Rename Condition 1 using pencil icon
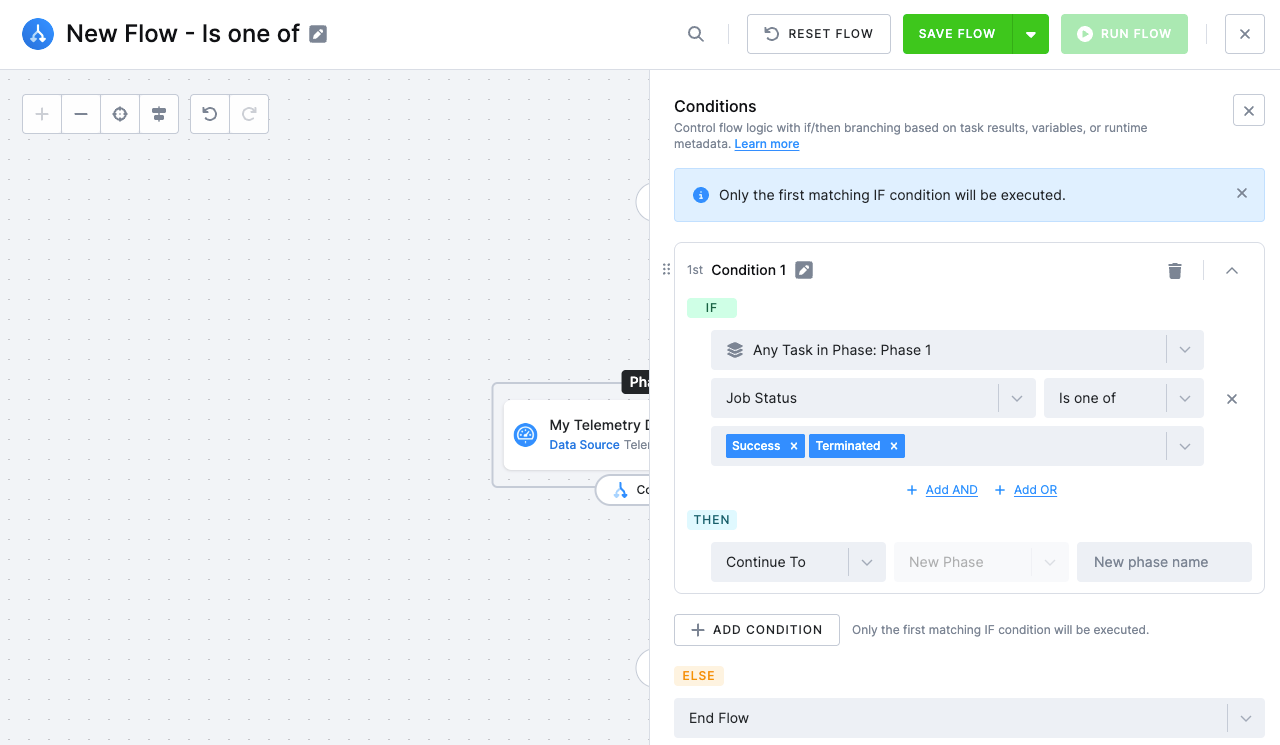 pyautogui.click(x=804, y=270)
